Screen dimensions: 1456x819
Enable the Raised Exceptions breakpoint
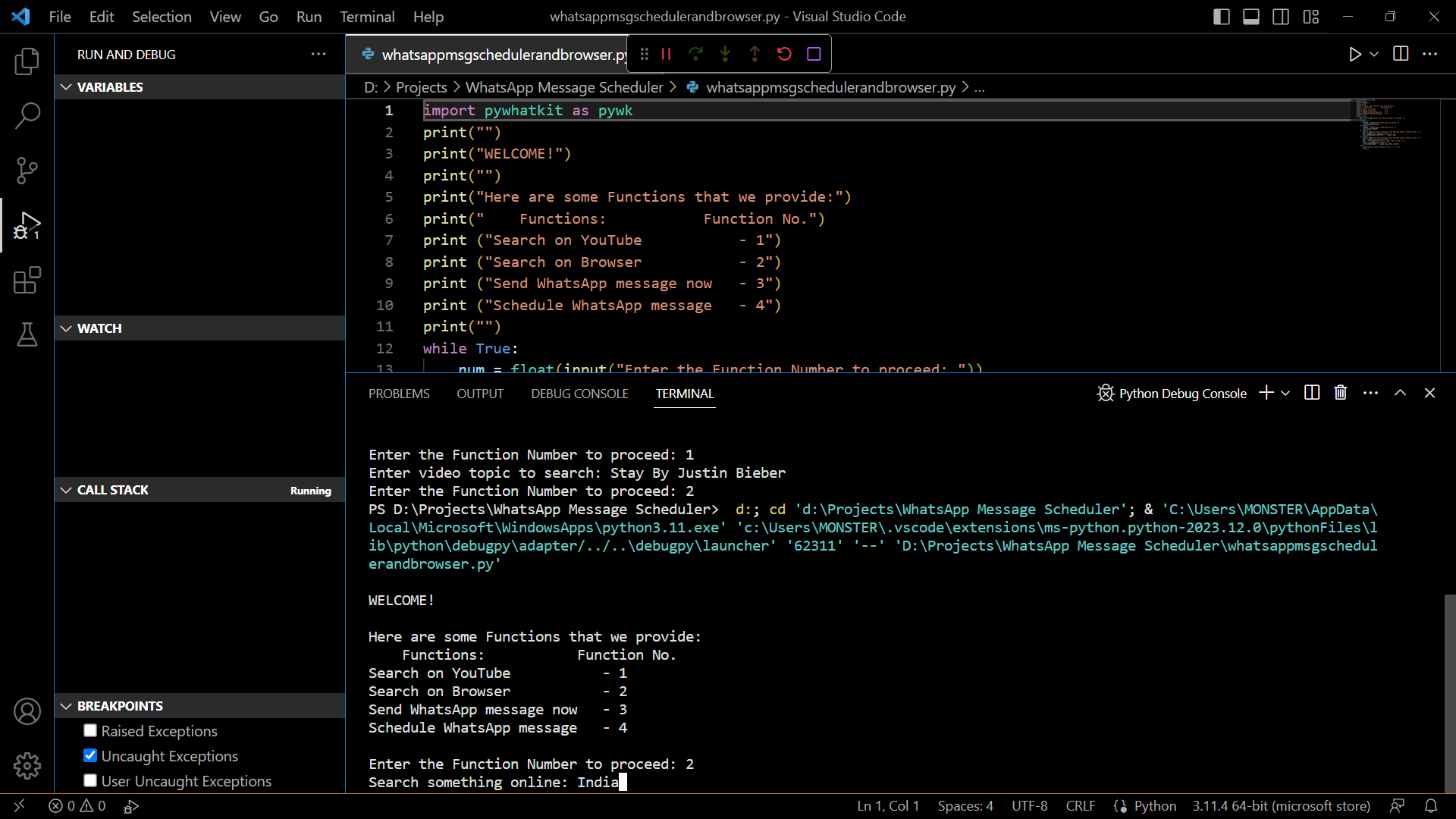(89, 730)
